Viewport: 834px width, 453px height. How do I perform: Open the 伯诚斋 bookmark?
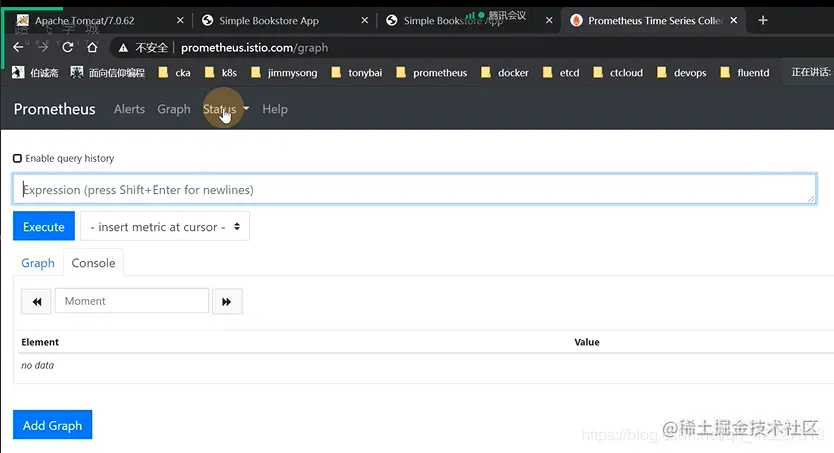[35, 72]
